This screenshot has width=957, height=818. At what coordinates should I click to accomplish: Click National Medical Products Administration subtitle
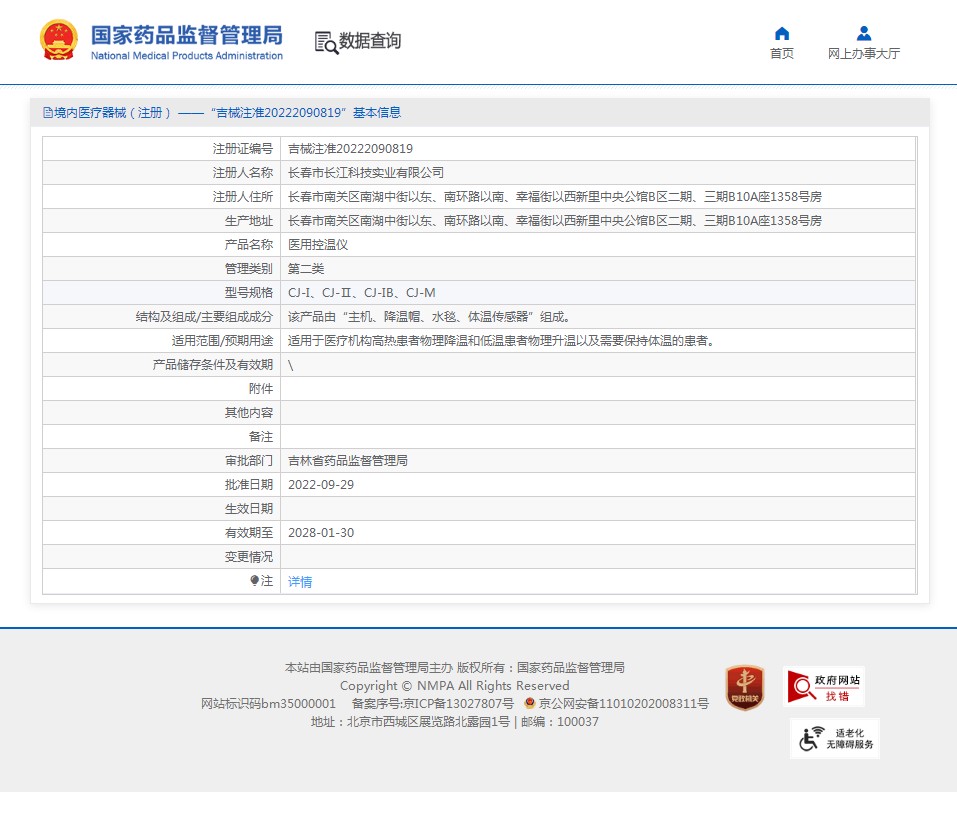[x=187, y=56]
